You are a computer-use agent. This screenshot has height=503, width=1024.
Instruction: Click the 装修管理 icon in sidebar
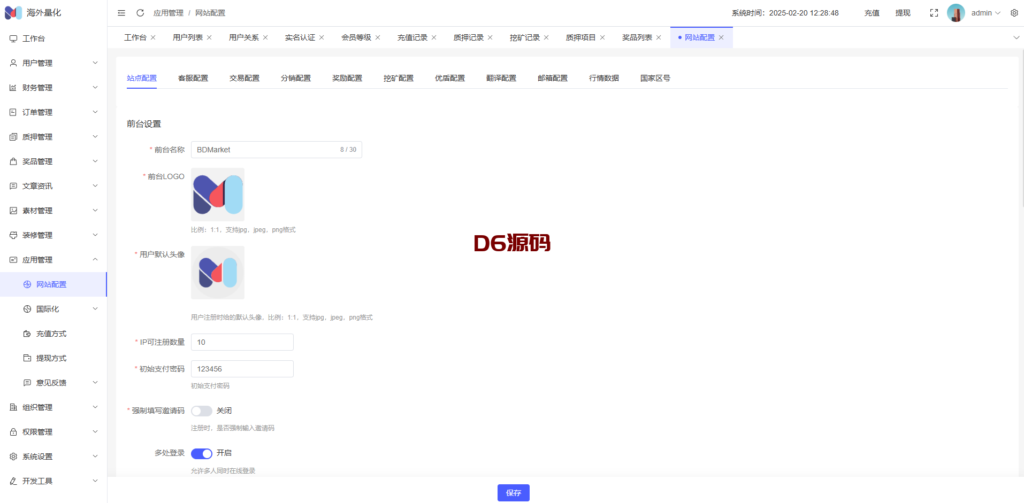pyautogui.click(x=13, y=235)
